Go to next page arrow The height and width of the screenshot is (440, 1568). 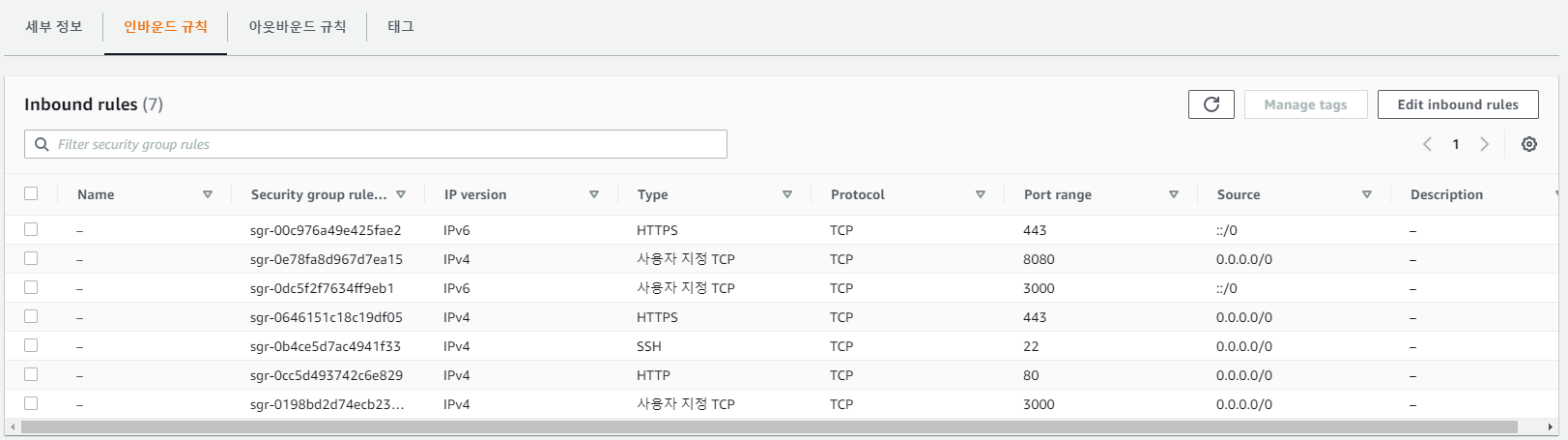(x=1484, y=144)
